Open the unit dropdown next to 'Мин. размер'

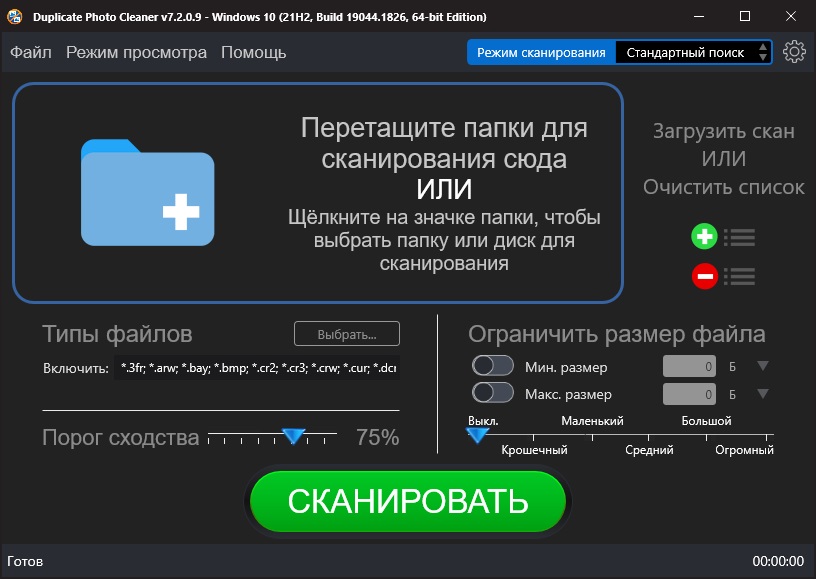pos(762,366)
